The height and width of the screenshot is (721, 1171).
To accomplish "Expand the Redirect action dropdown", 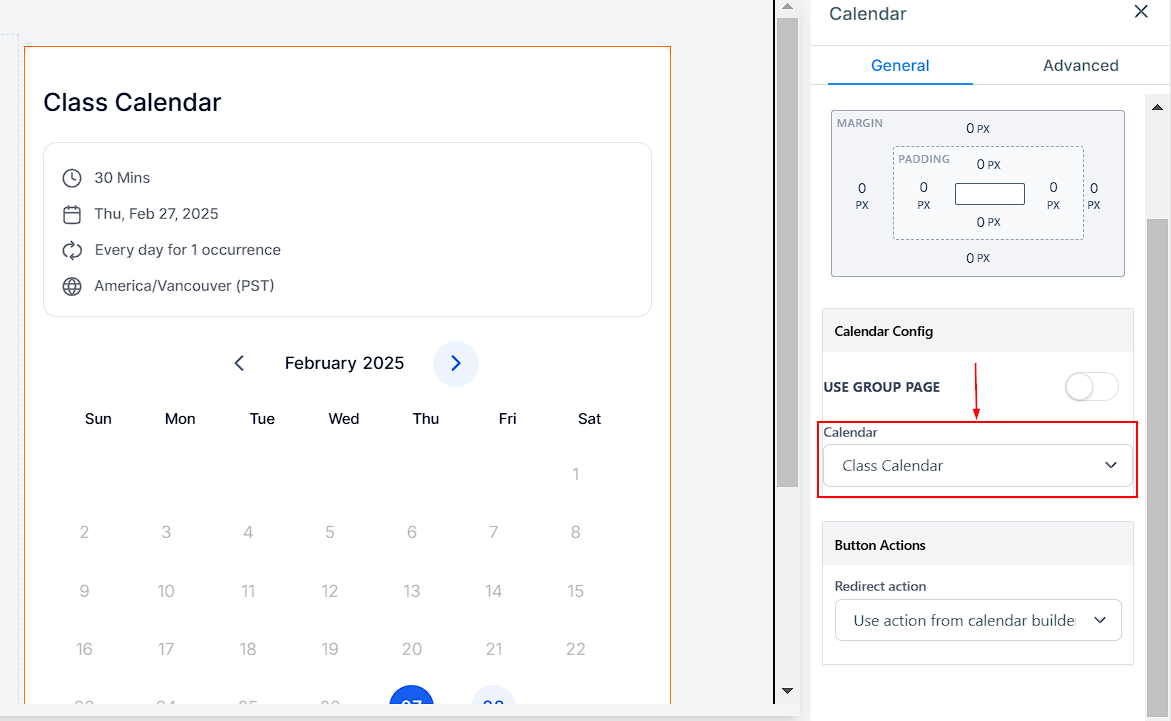I will pyautogui.click(x=977, y=620).
